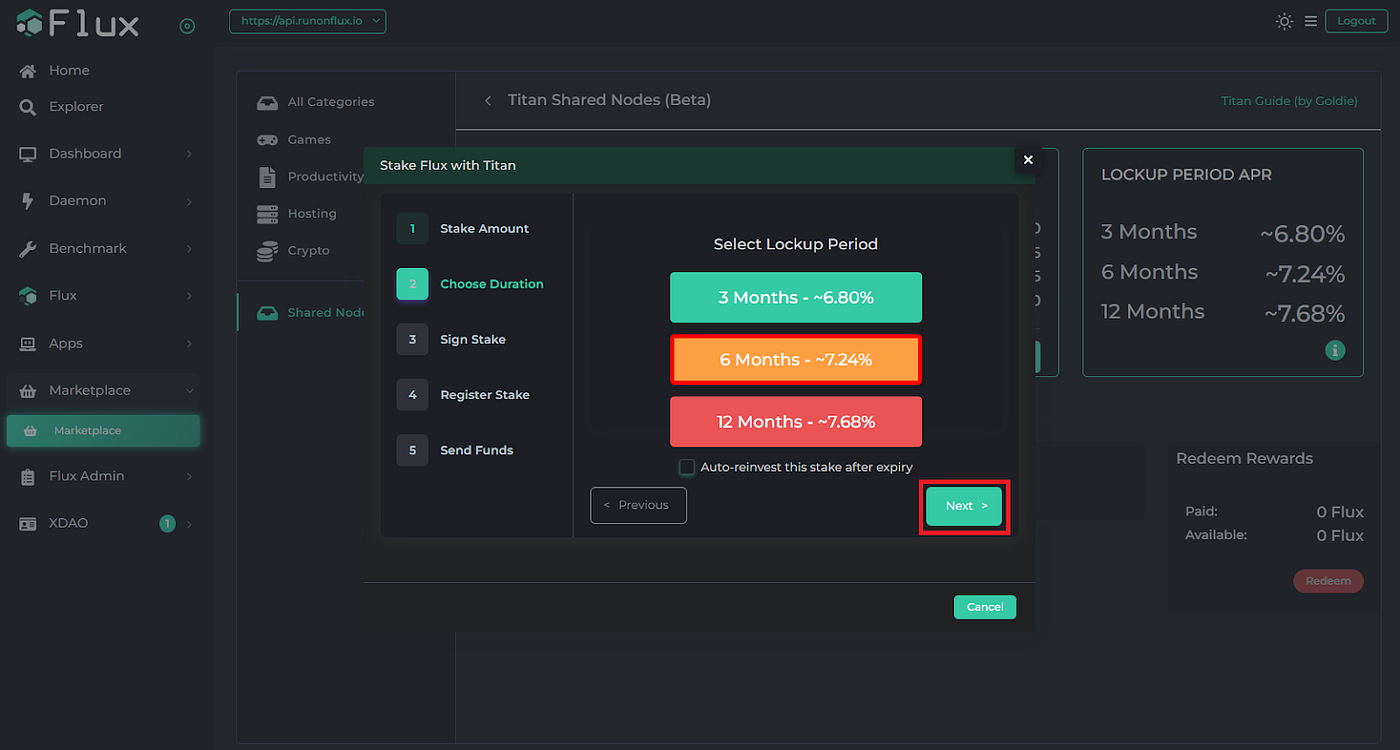Expand the Flux Admin menu chevron
The image size is (1400, 750).
coord(189,477)
